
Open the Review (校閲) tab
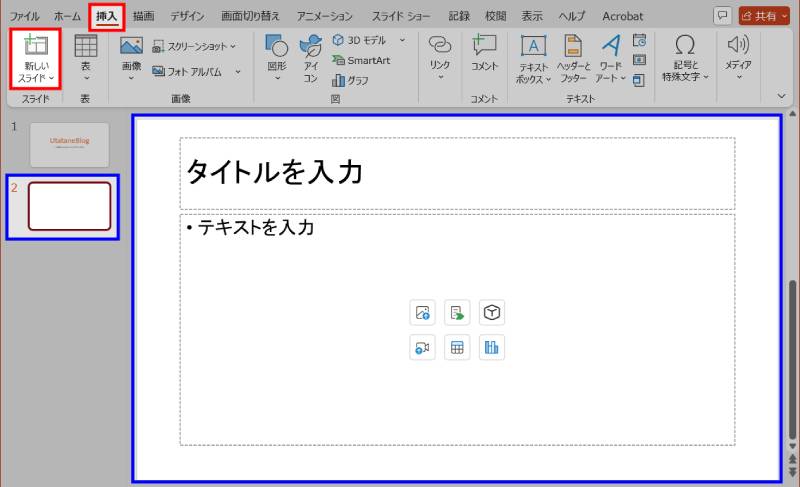[495, 16]
